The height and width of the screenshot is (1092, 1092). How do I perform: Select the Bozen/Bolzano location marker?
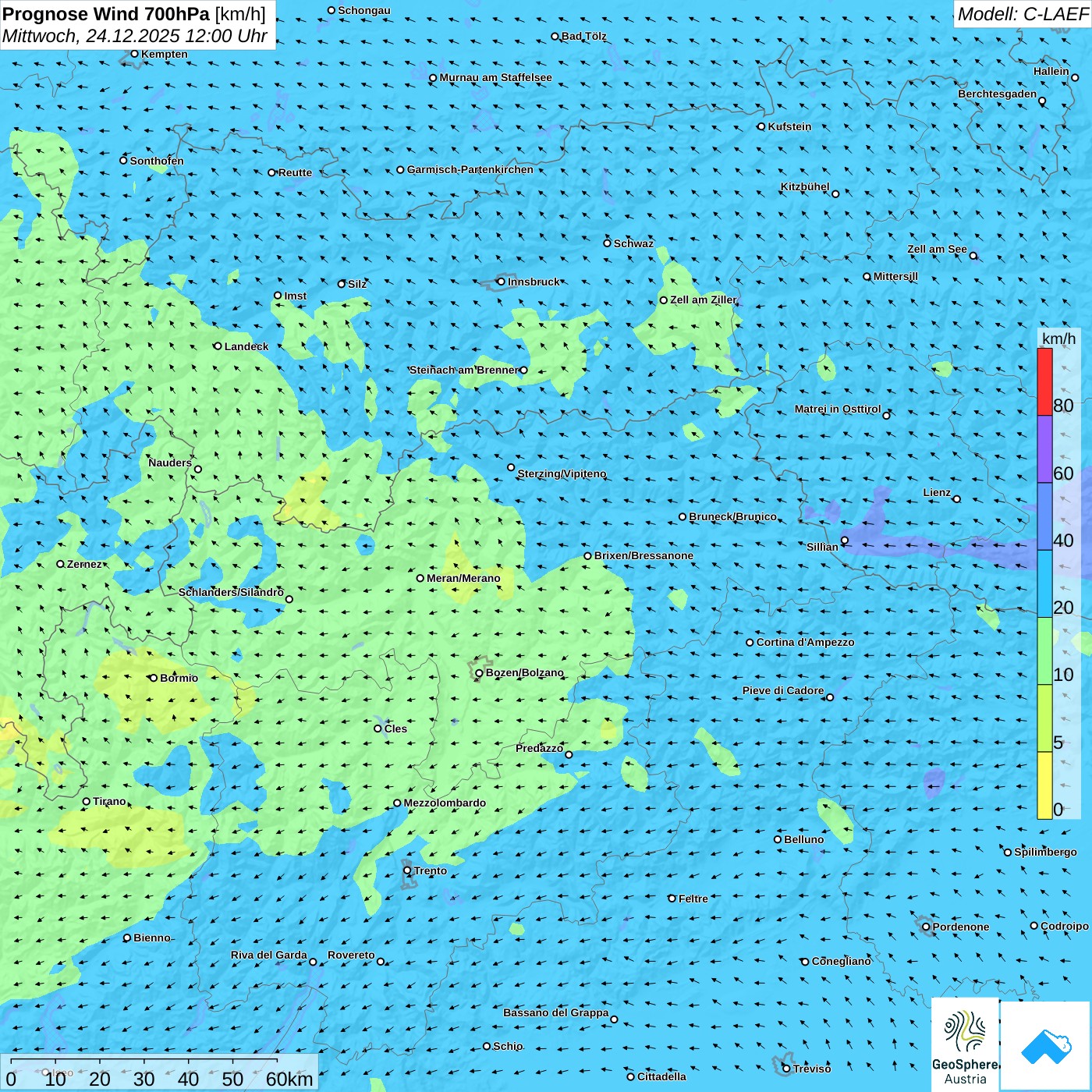tap(479, 673)
